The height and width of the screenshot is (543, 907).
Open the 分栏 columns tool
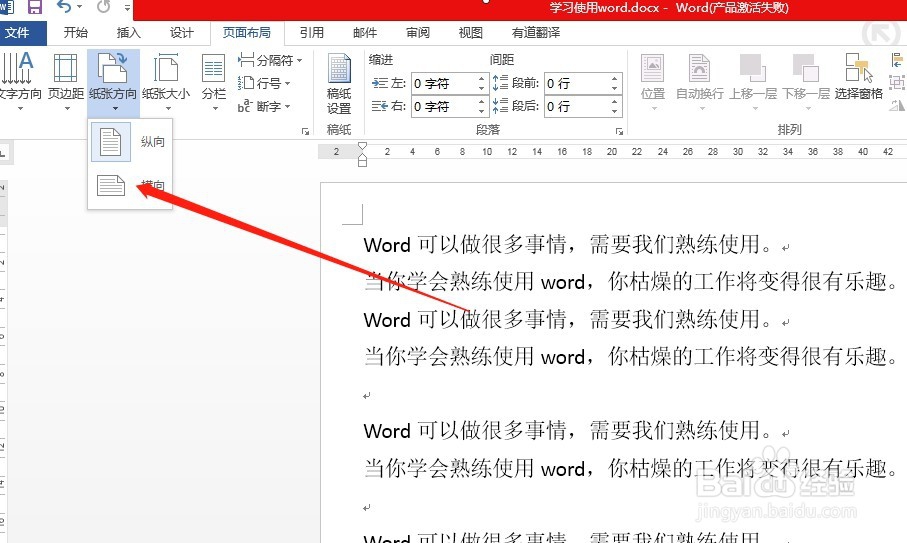coord(213,81)
